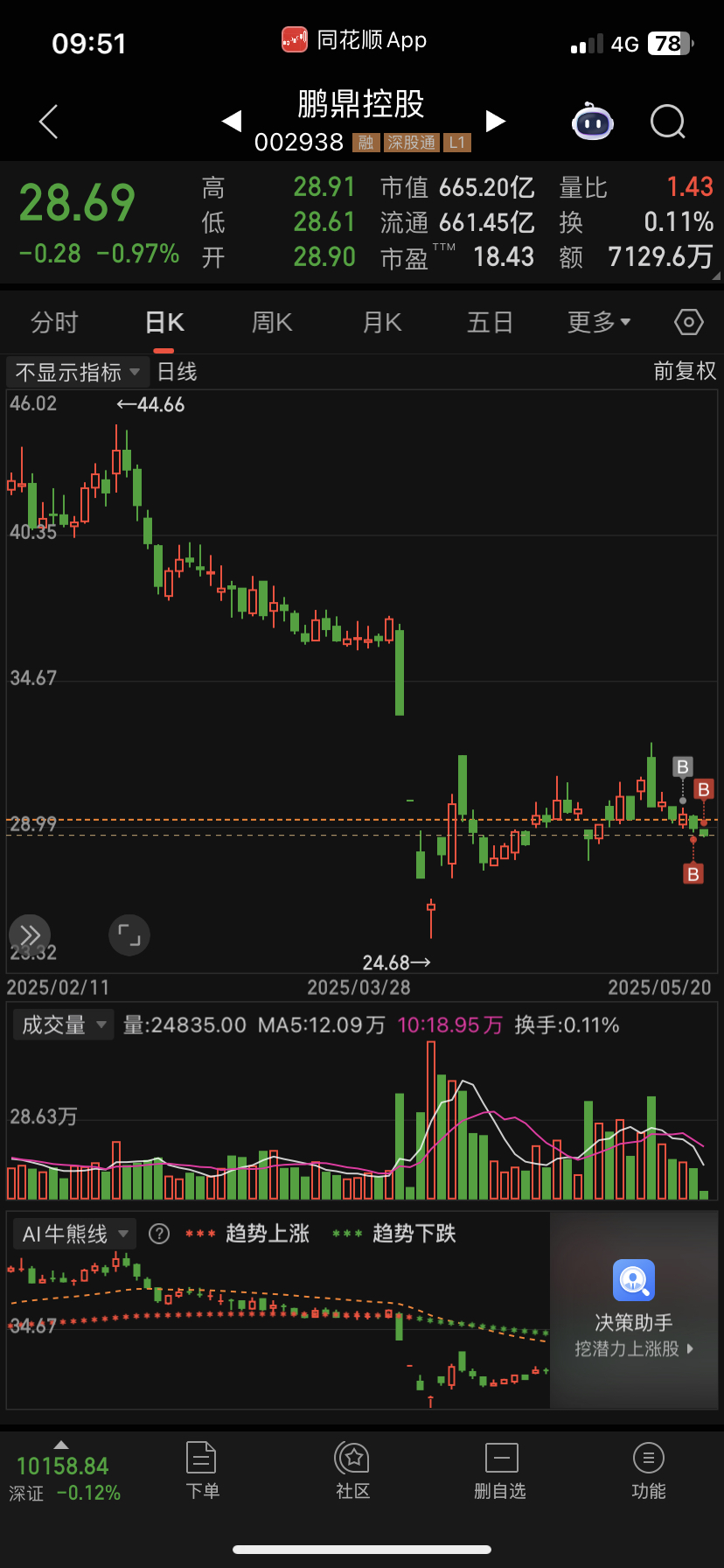724x1568 pixels.
Task: Go back with the left arrow
Action: click(x=49, y=122)
